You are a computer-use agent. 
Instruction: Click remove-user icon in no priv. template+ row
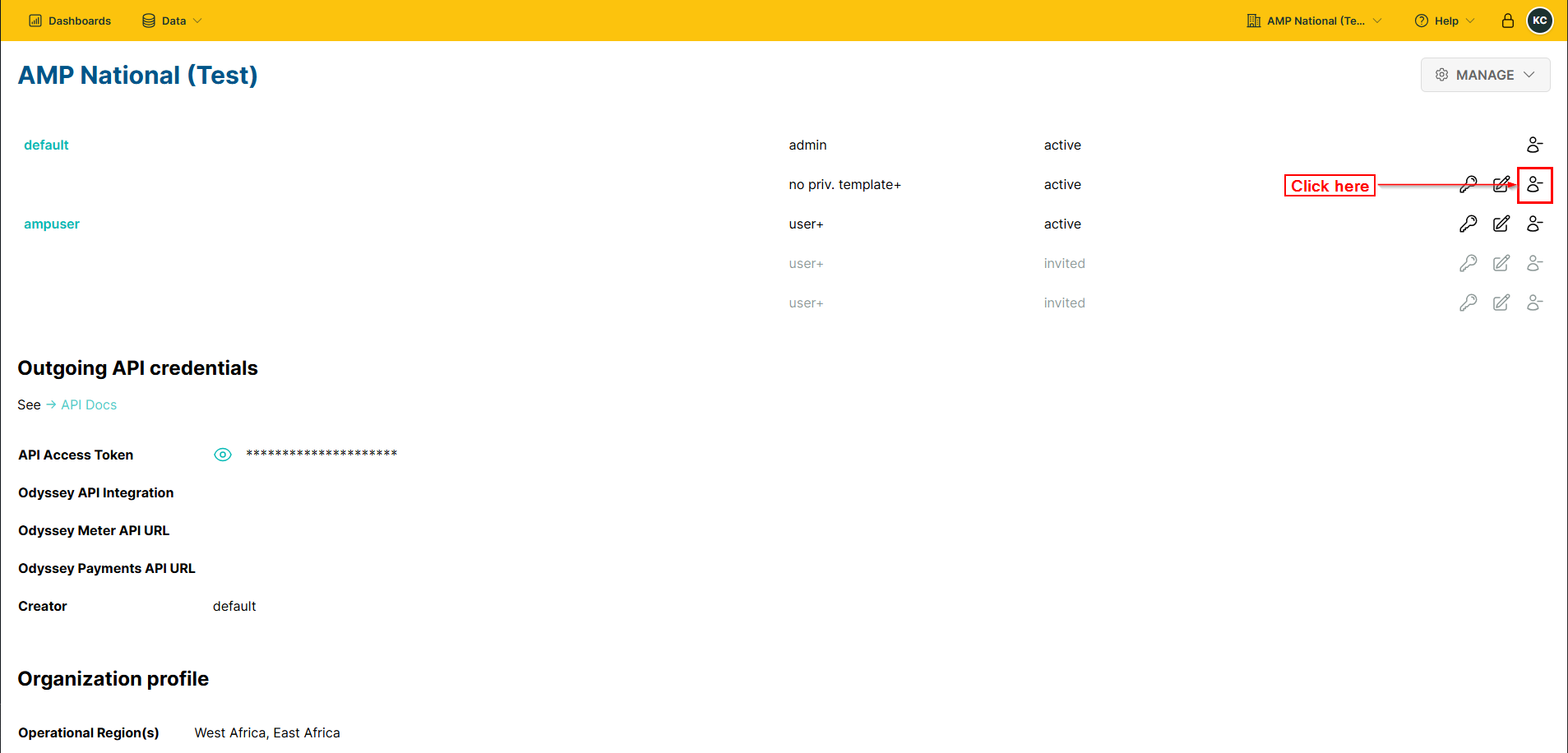[1534, 184]
